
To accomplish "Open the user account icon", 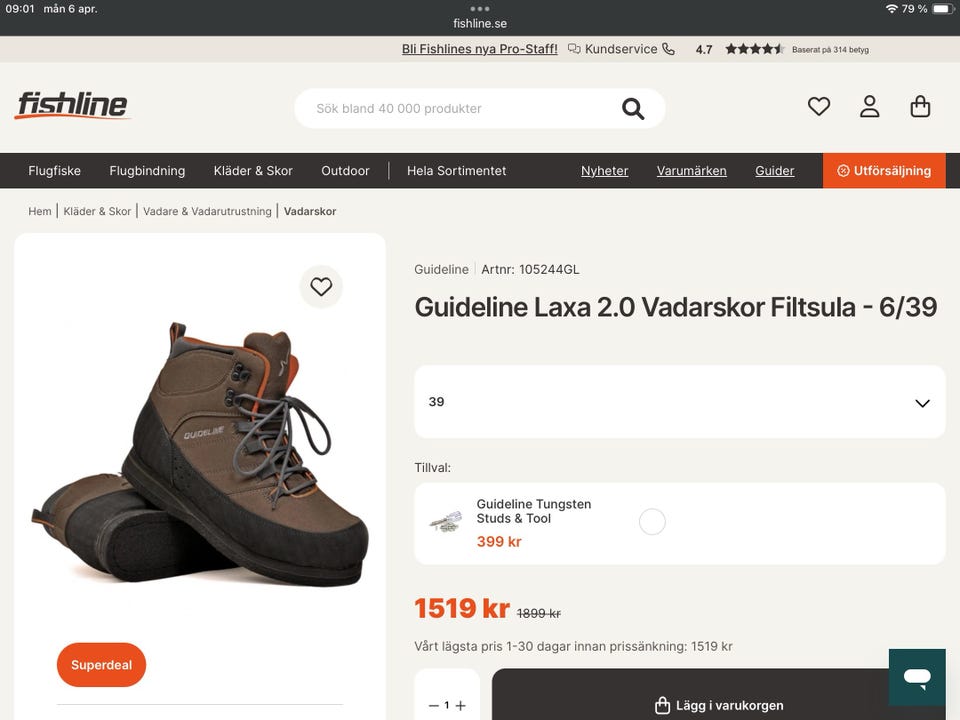I will [x=870, y=106].
